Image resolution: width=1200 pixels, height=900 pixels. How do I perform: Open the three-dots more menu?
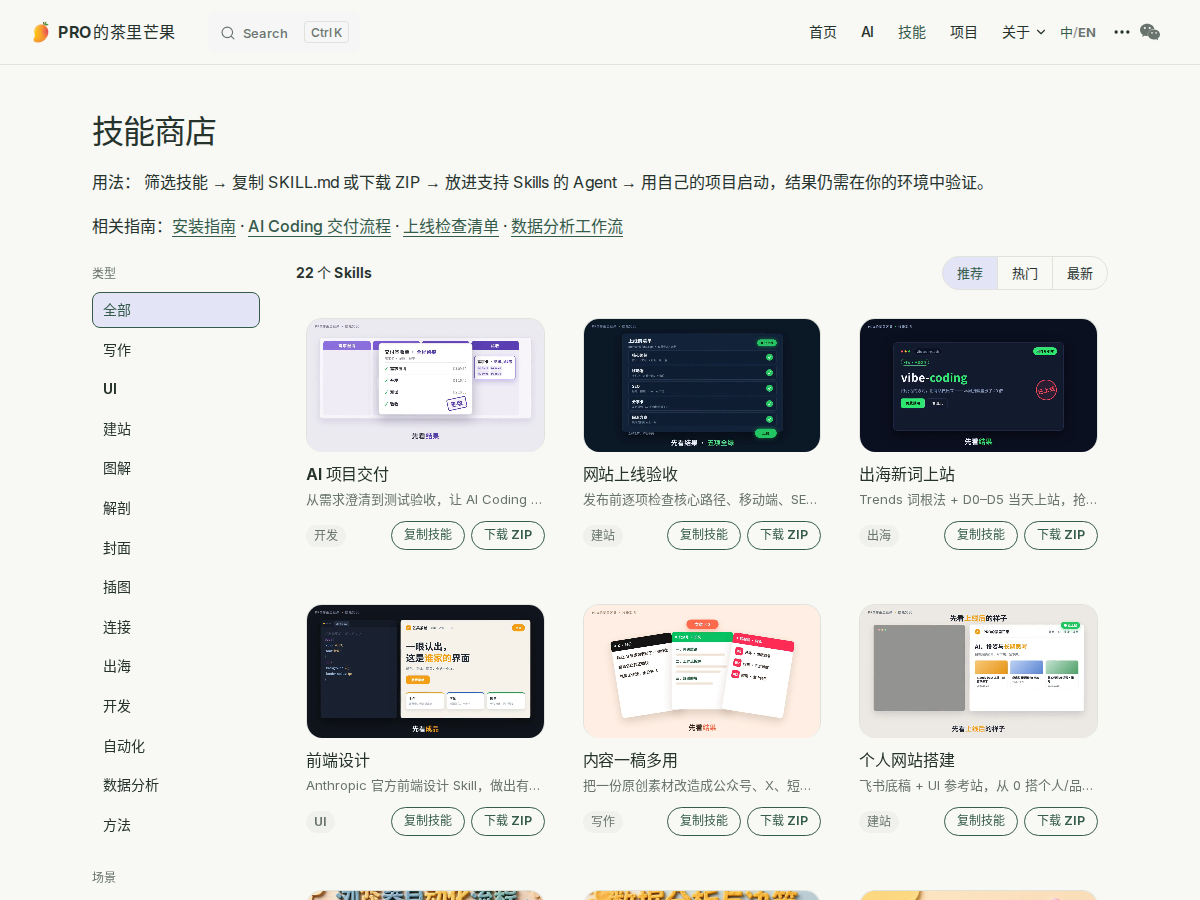point(1122,32)
